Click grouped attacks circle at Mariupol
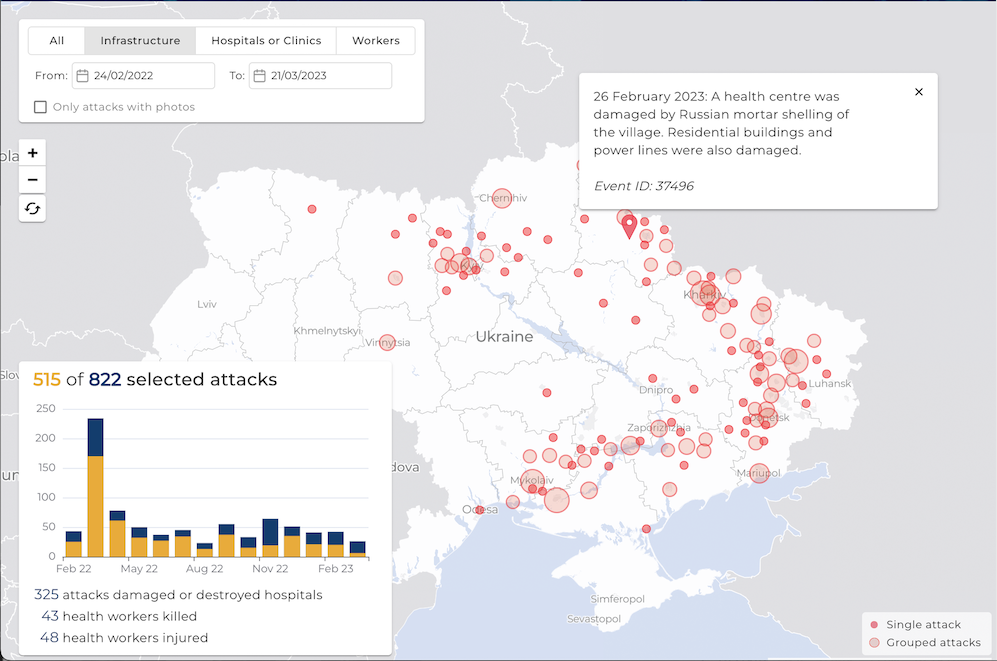 [x=759, y=473]
